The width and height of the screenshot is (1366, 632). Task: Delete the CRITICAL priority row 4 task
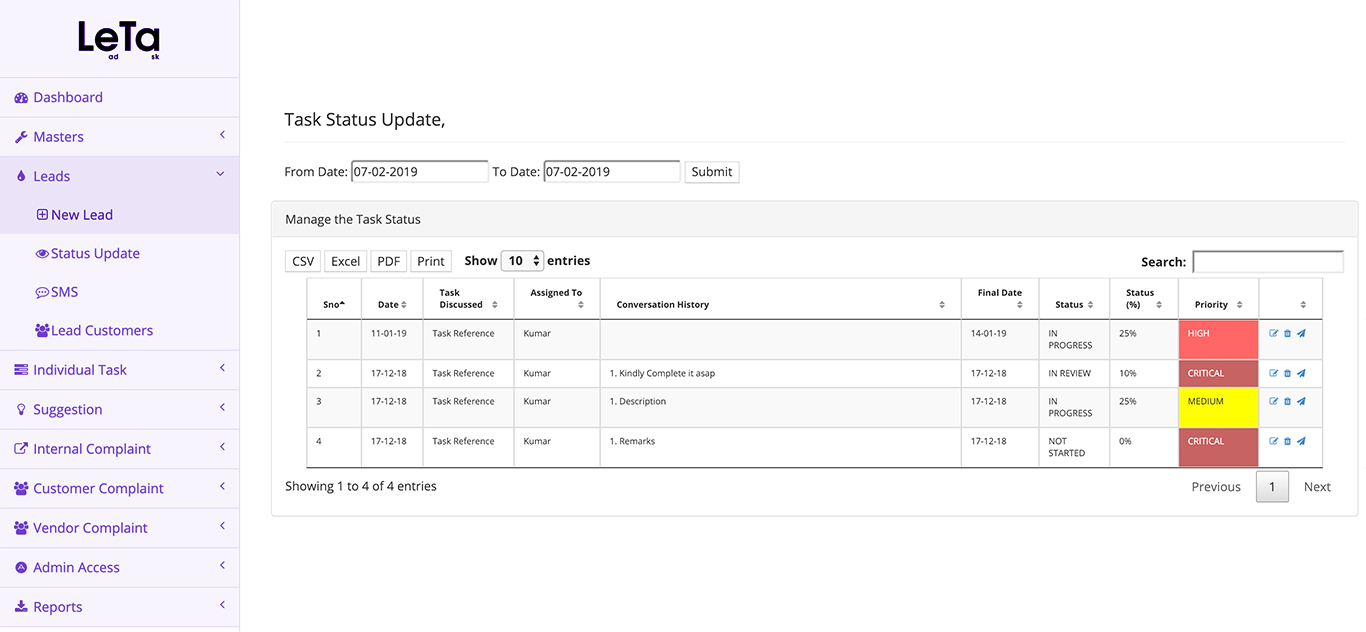coord(1287,441)
